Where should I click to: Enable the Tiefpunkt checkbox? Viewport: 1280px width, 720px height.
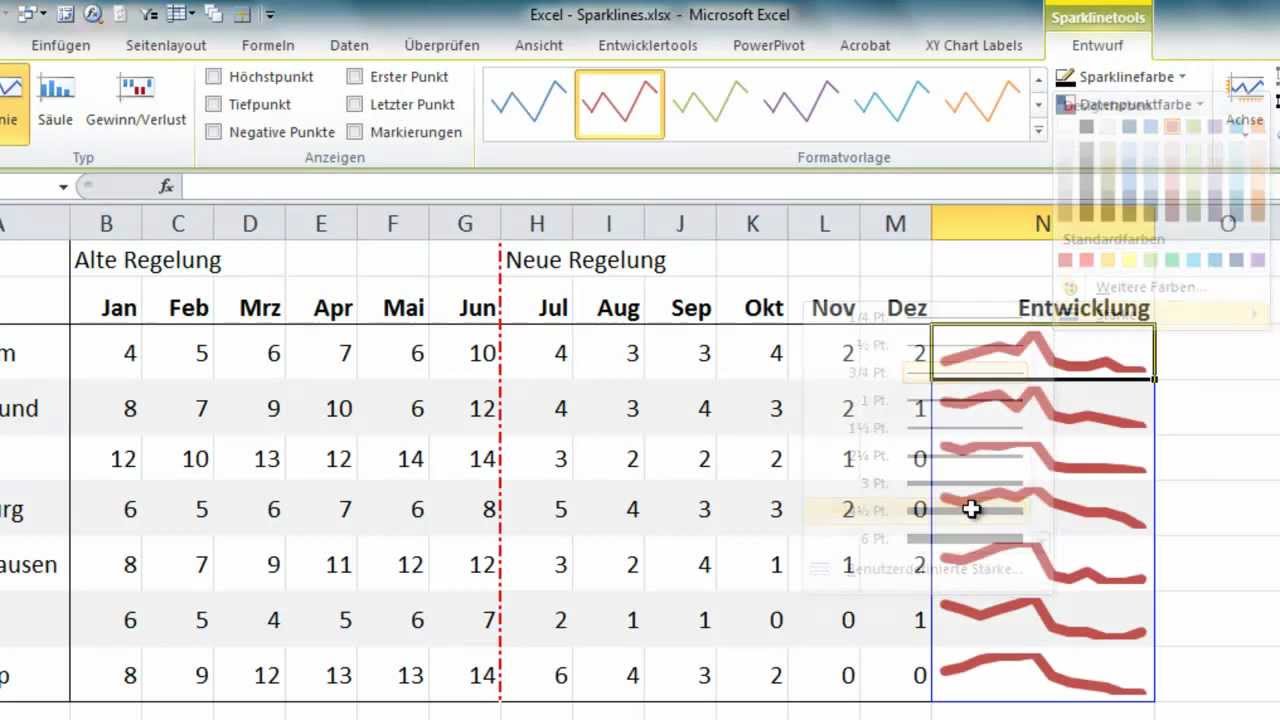(x=213, y=104)
